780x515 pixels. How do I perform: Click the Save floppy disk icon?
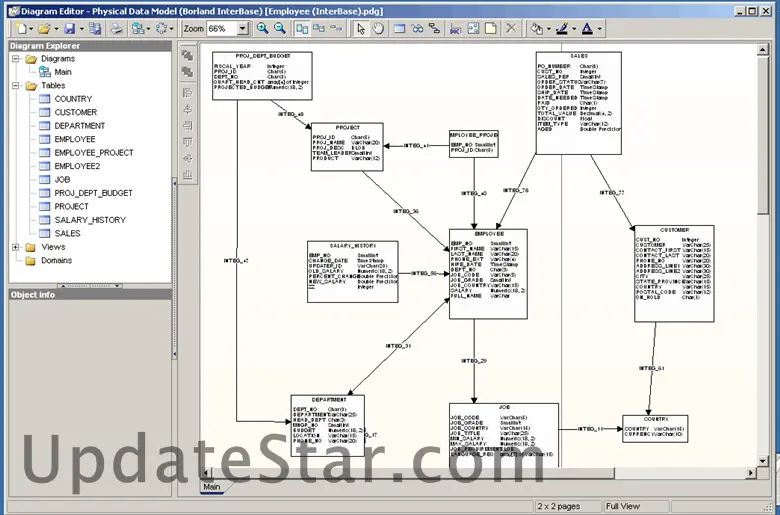tap(70, 28)
